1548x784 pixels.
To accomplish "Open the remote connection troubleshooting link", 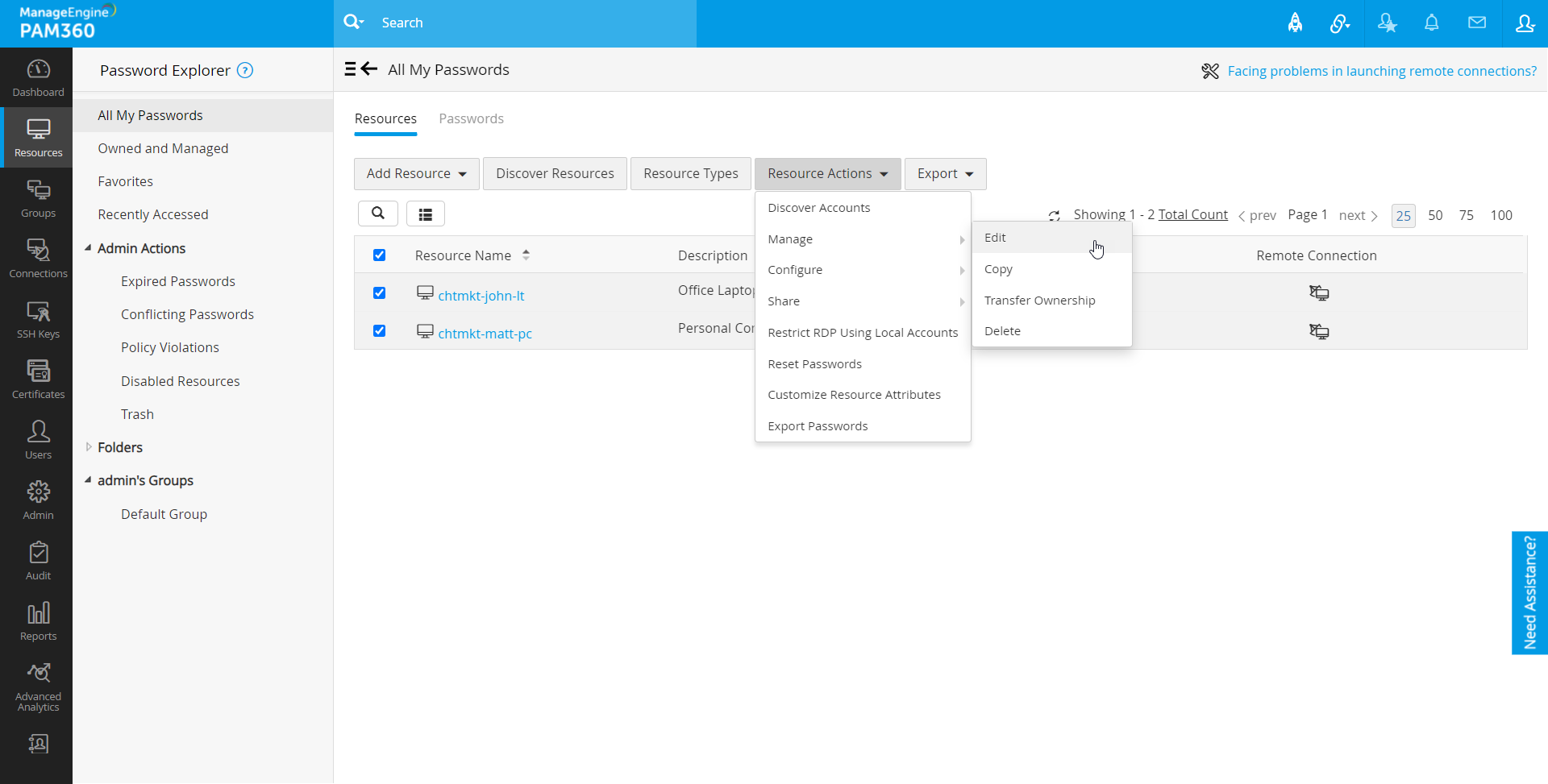I will pyautogui.click(x=1381, y=71).
